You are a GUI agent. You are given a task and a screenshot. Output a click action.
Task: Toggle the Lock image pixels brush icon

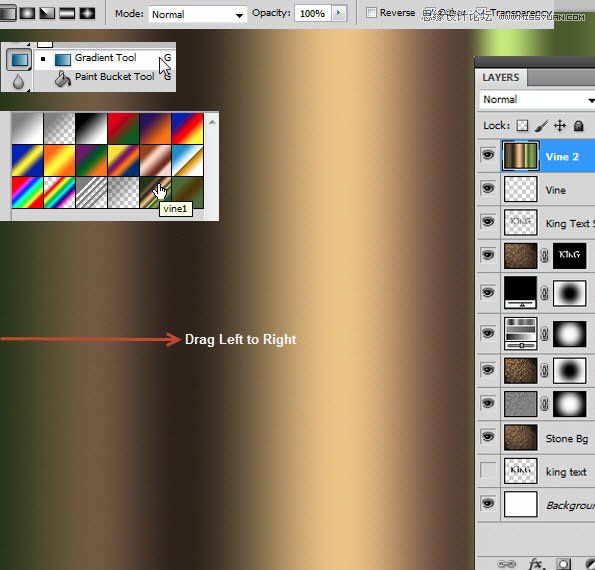[541, 126]
